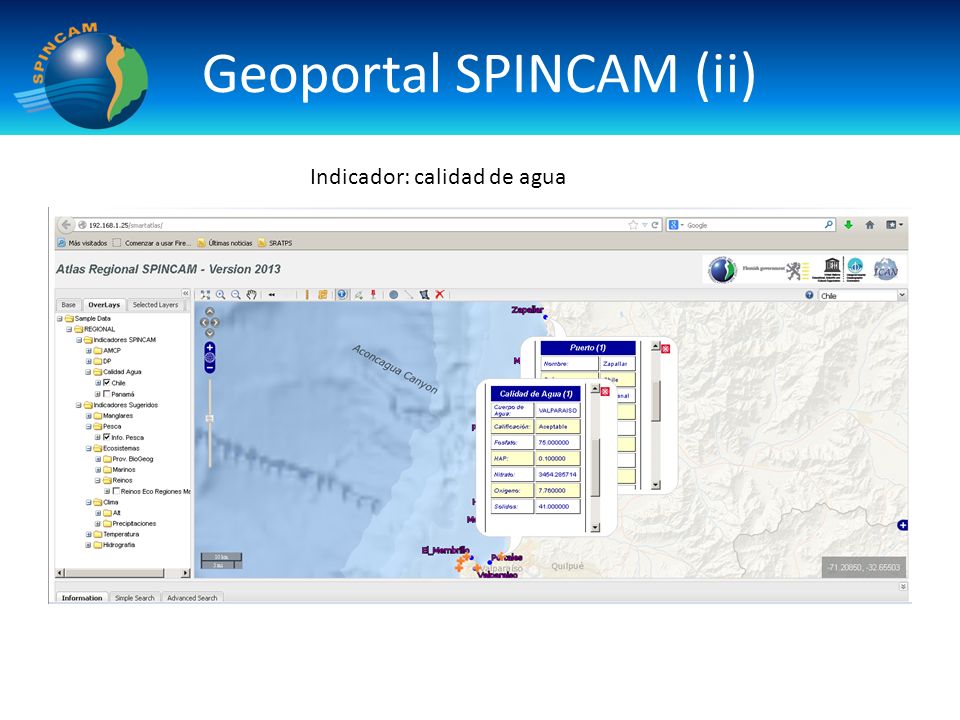960x720 pixels.
Task: Click the map zoom slider handle
Action: [209, 419]
